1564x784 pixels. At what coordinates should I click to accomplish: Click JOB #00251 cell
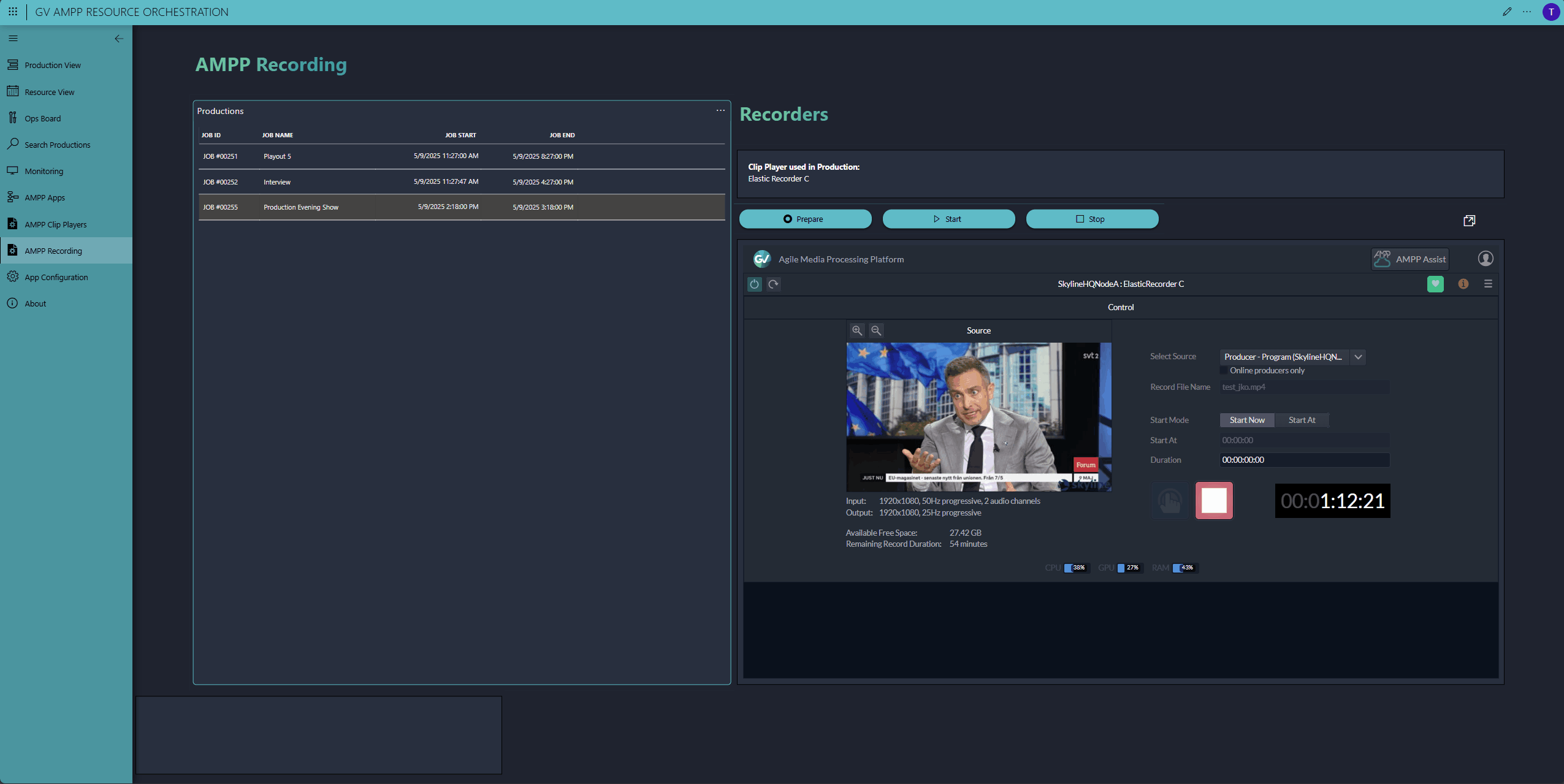[x=220, y=156]
